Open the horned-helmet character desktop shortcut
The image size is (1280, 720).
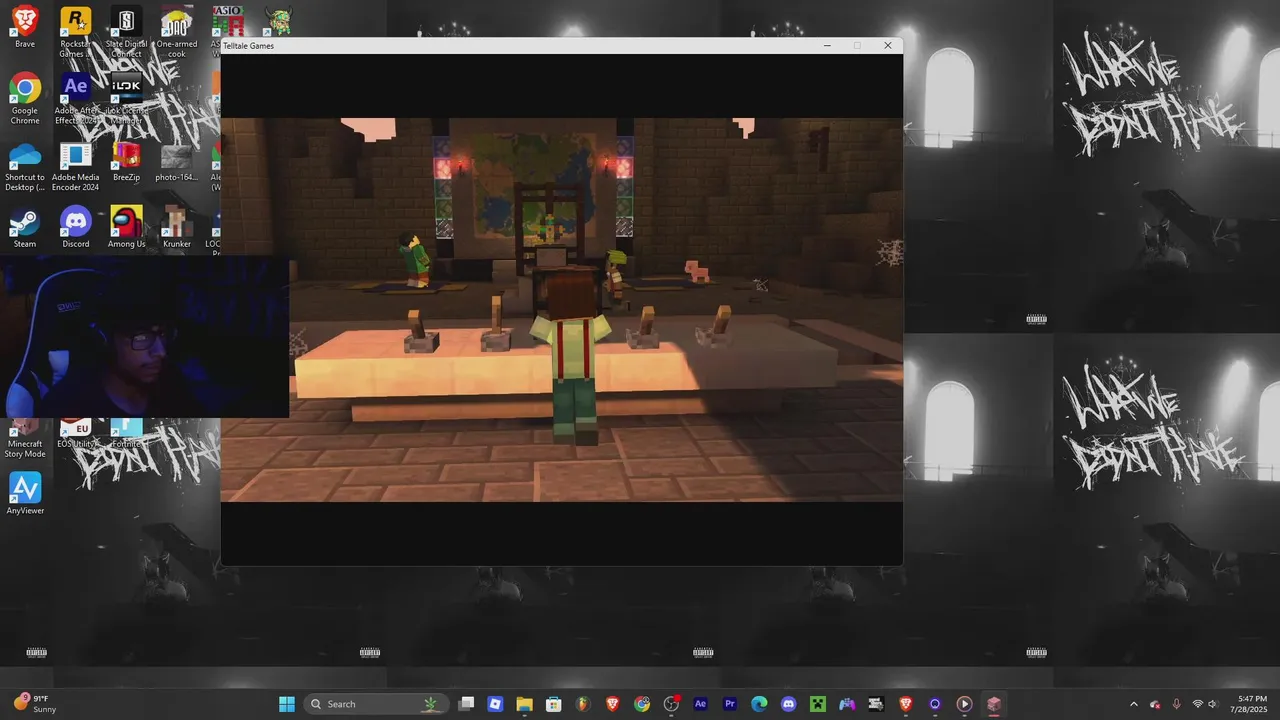[x=278, y=22]
